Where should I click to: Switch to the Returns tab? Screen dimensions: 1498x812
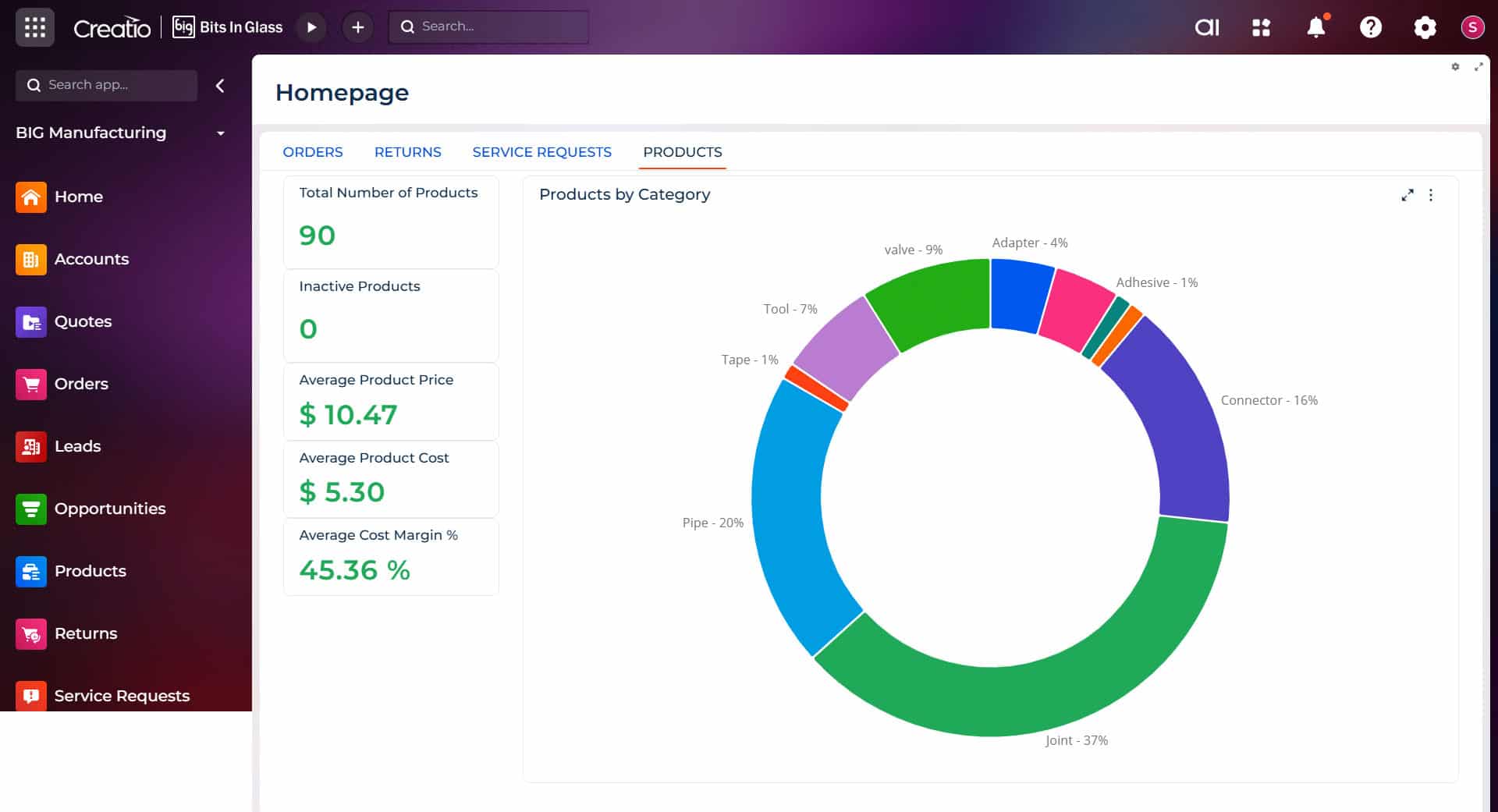pyautogui.click(x=407, y=152)
